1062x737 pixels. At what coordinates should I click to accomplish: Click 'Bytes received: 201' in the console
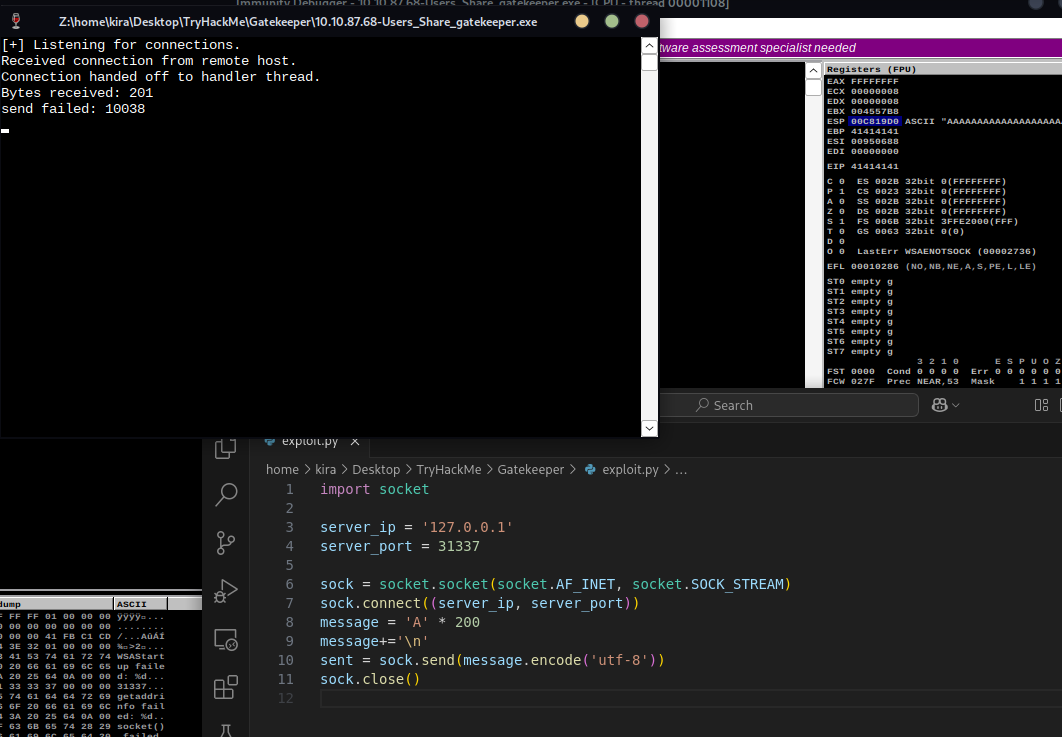[x=77, y=93]
